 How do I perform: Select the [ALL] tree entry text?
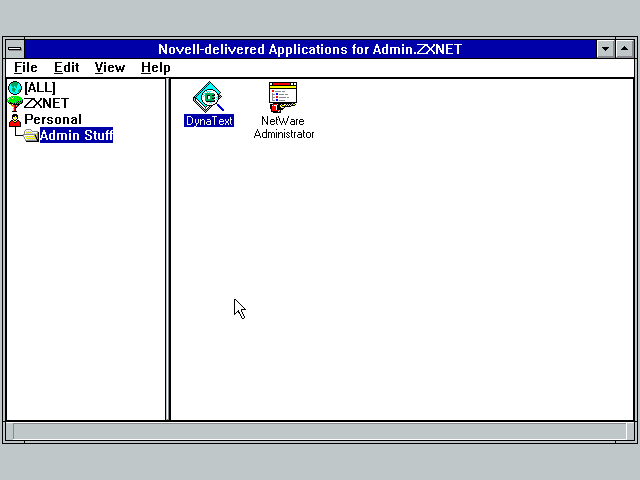point(40,88)
